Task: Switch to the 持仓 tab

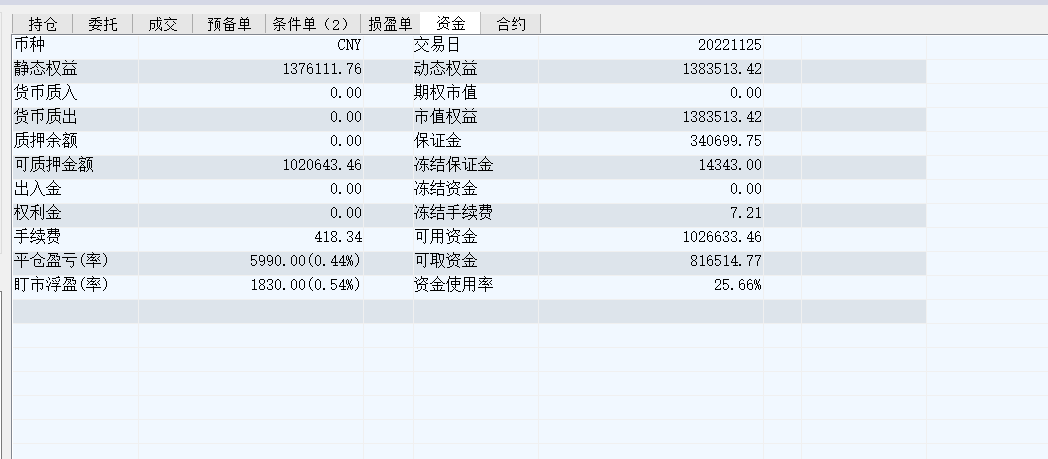Action: pos(43,24)
